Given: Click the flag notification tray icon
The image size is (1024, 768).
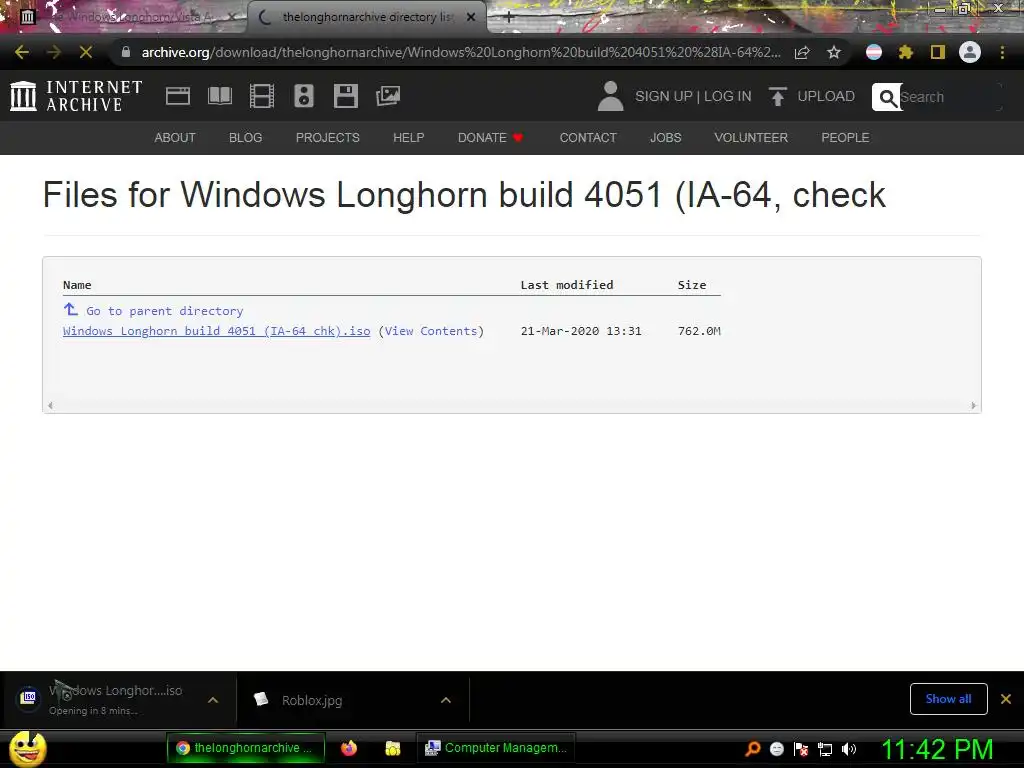Looking at the screenshot, I should [801, 749].
